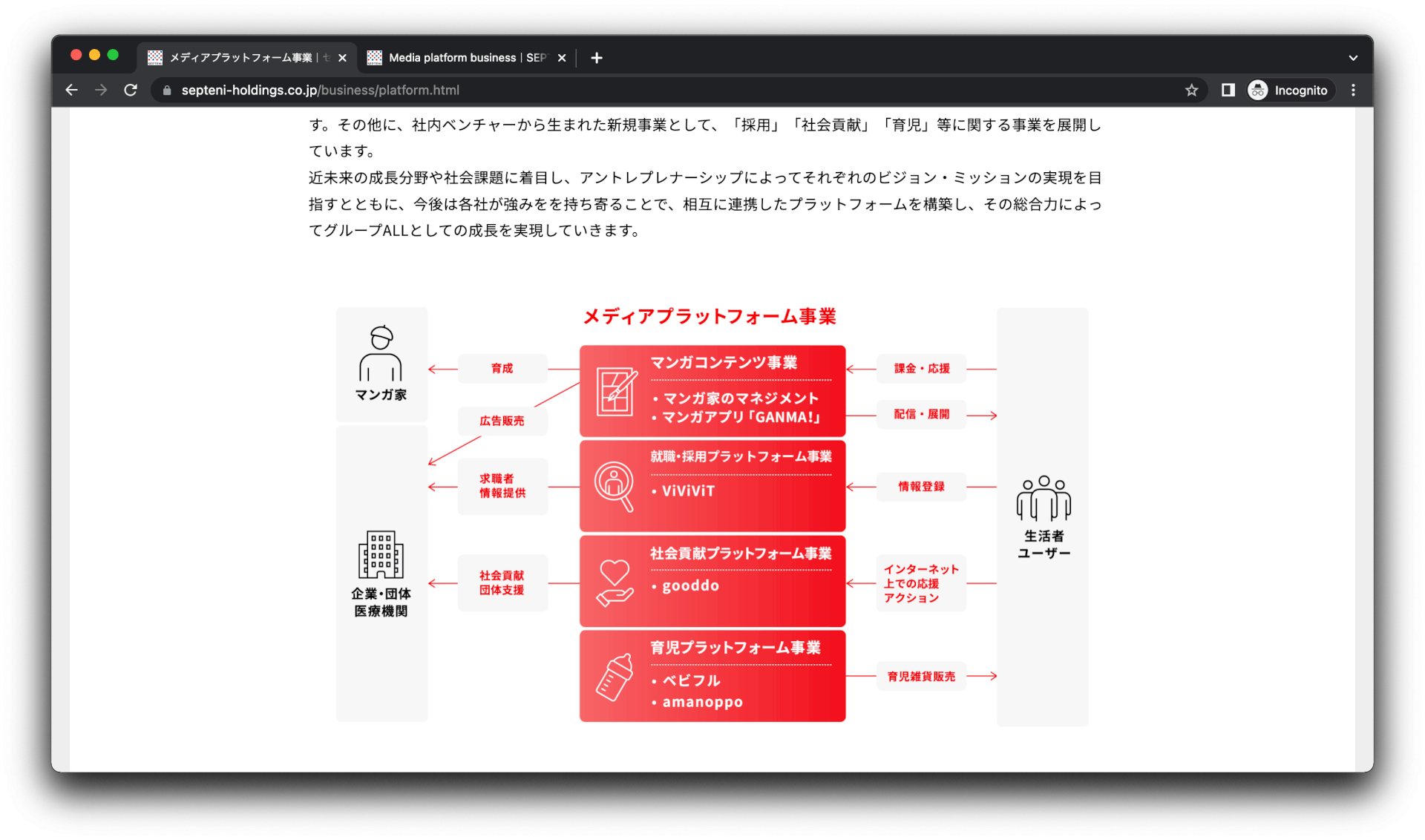Screen dimensions: 1425x840
Task: Click the heart in hand icon
Action: coord(615,583)
